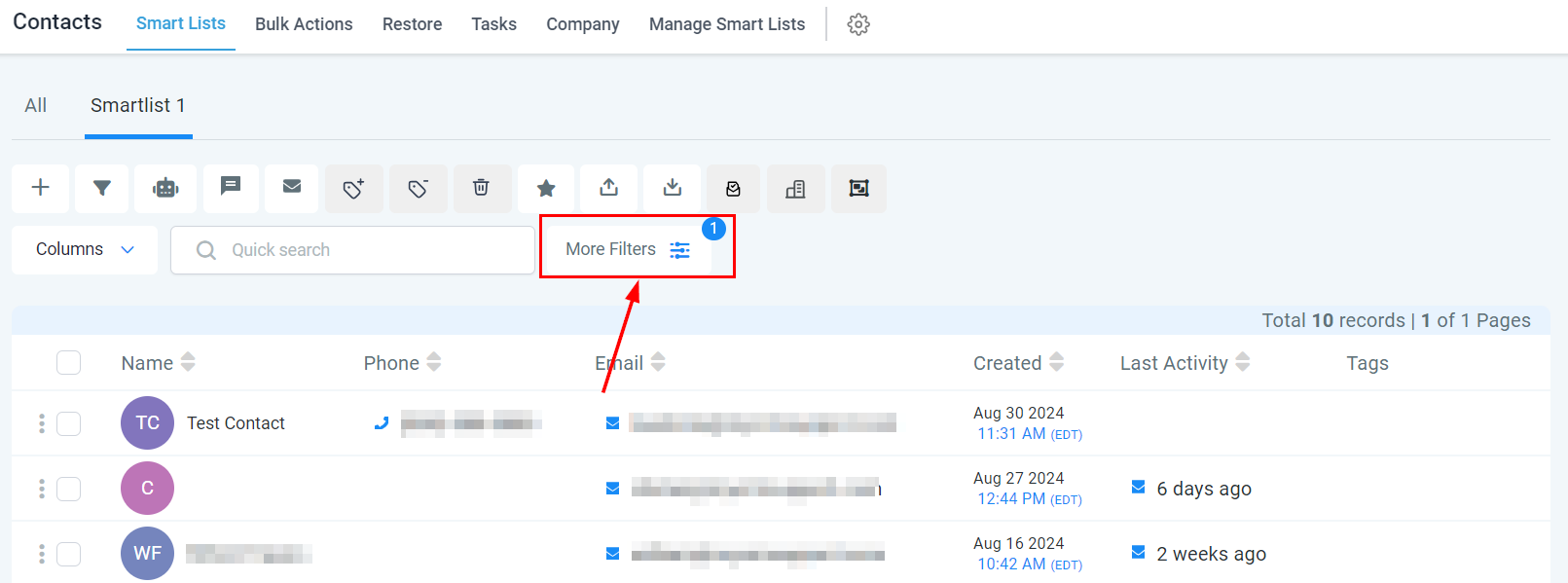1568x583 pixels.
Task: Open the Restore tab
Action: tap(412, 24)
